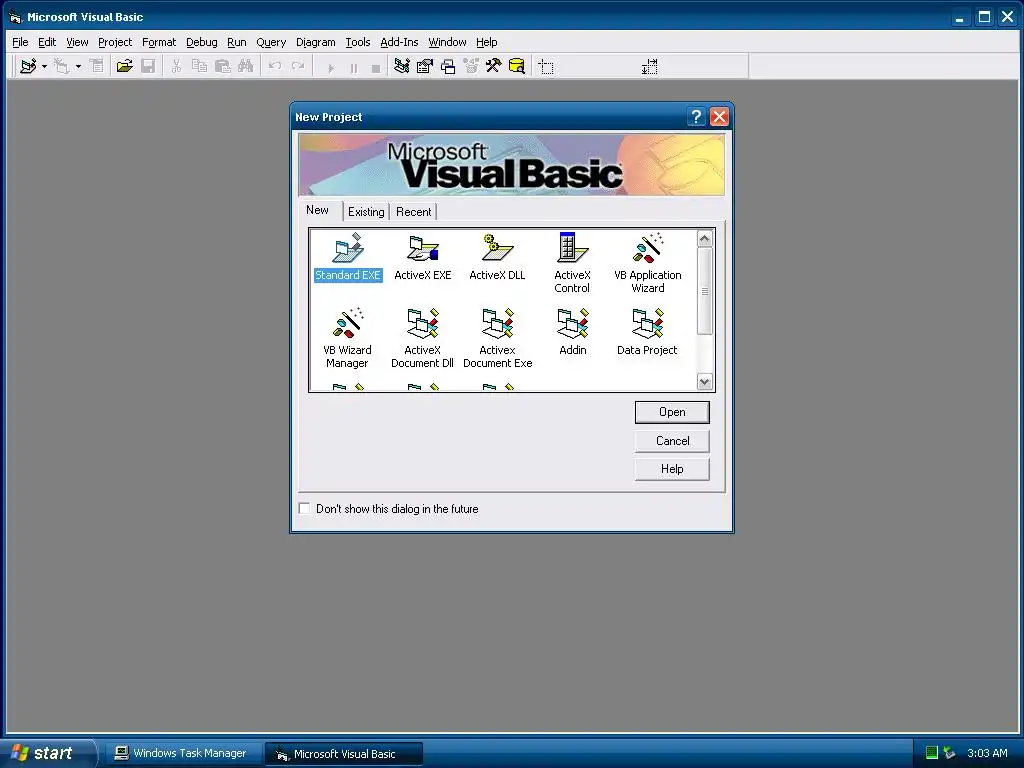Open the Properties Window toolbar icon
The width and height of the screenshot is (1024, 768).
click(x=424, y=66)
